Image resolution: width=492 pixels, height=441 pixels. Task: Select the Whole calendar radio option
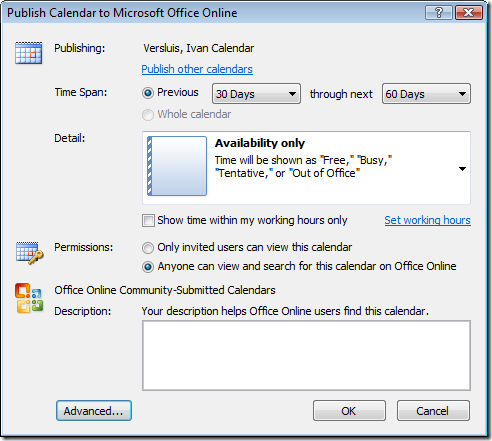pyautogui.click(x=148, y=115)
